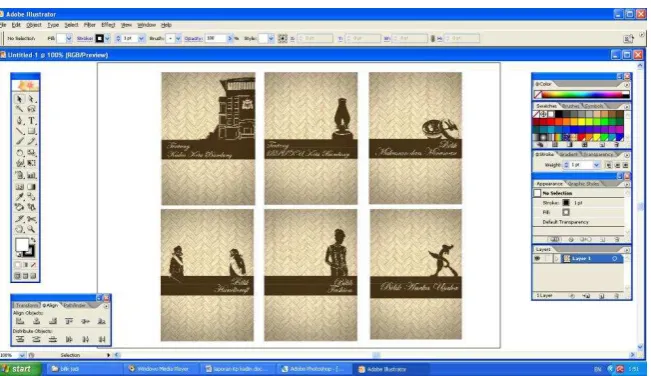Select the Mesh tool
The width and height of the screenshot is (651, 376).
pyautogui.click(x=19, y=187)
